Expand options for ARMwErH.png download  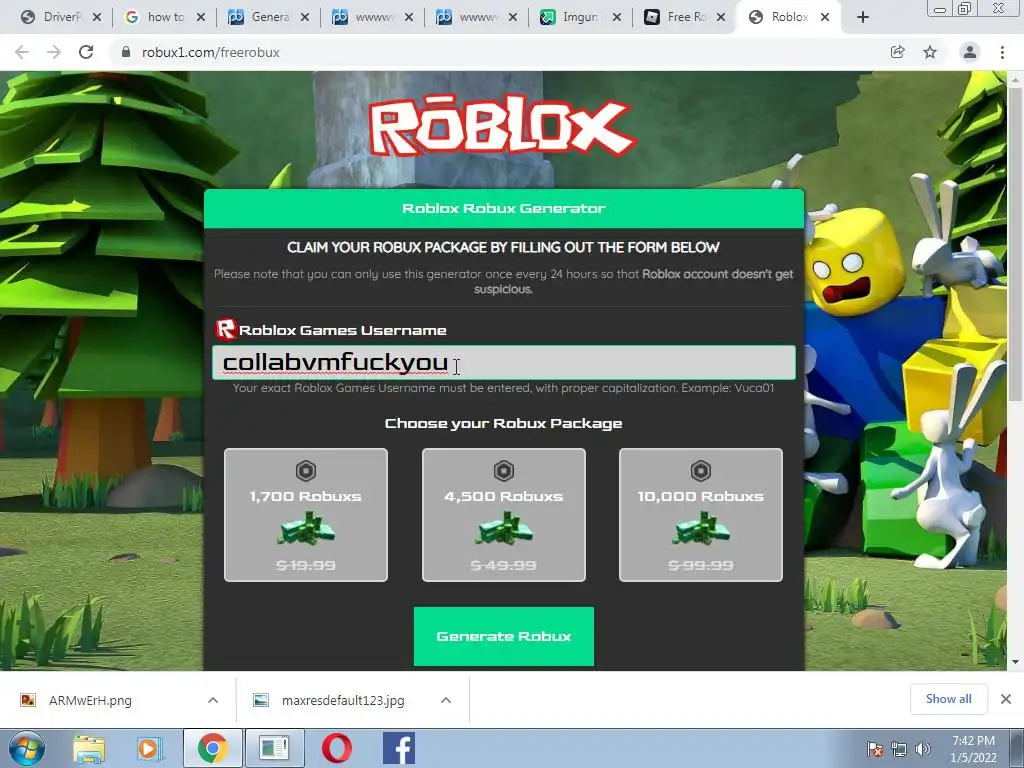coord(213,700)
